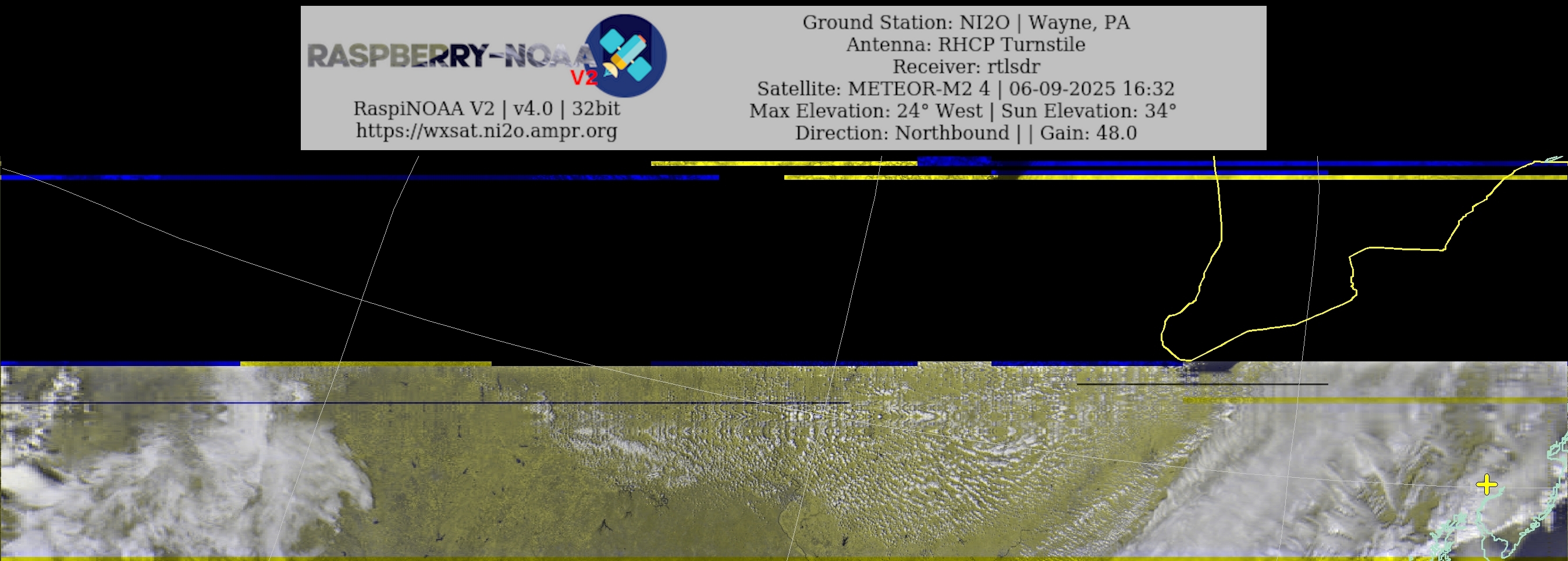This screenshot has height=561, width=1568.
Task: Click the 'Antenna: RHCP Turnstile' line
Action: (966, 44)
